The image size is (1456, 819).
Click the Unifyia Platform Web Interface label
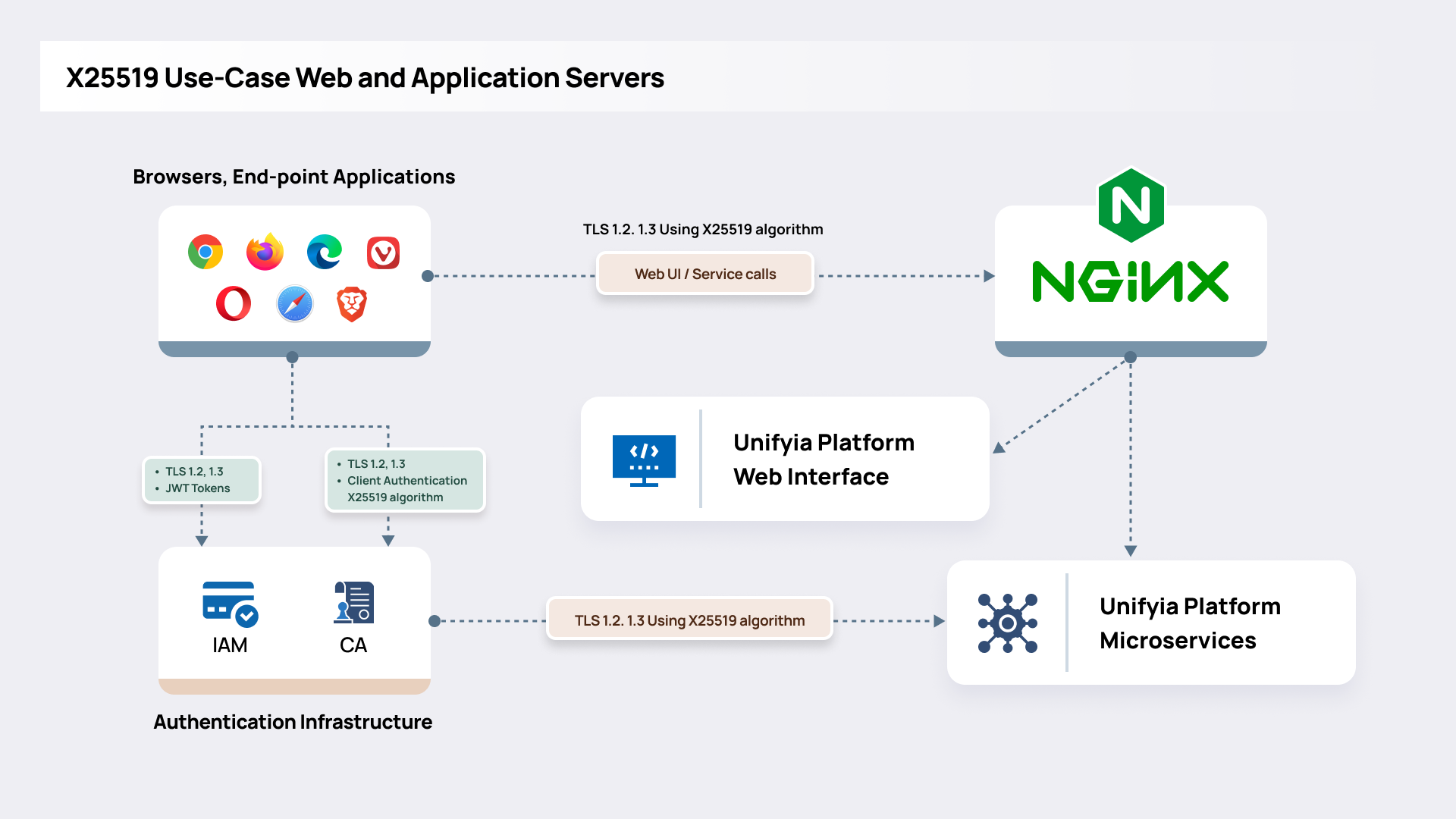(824, 459)
